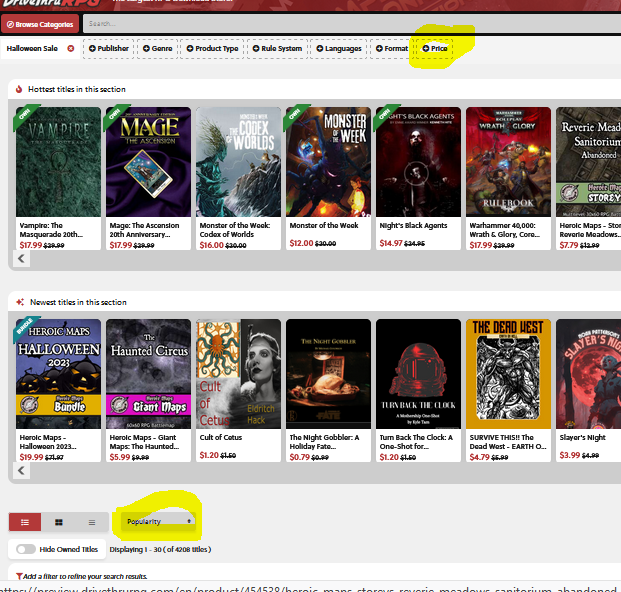This screenshot has height=592, width=621.
Task: Click the $0.79 price text
Action: tap(299, 457)
